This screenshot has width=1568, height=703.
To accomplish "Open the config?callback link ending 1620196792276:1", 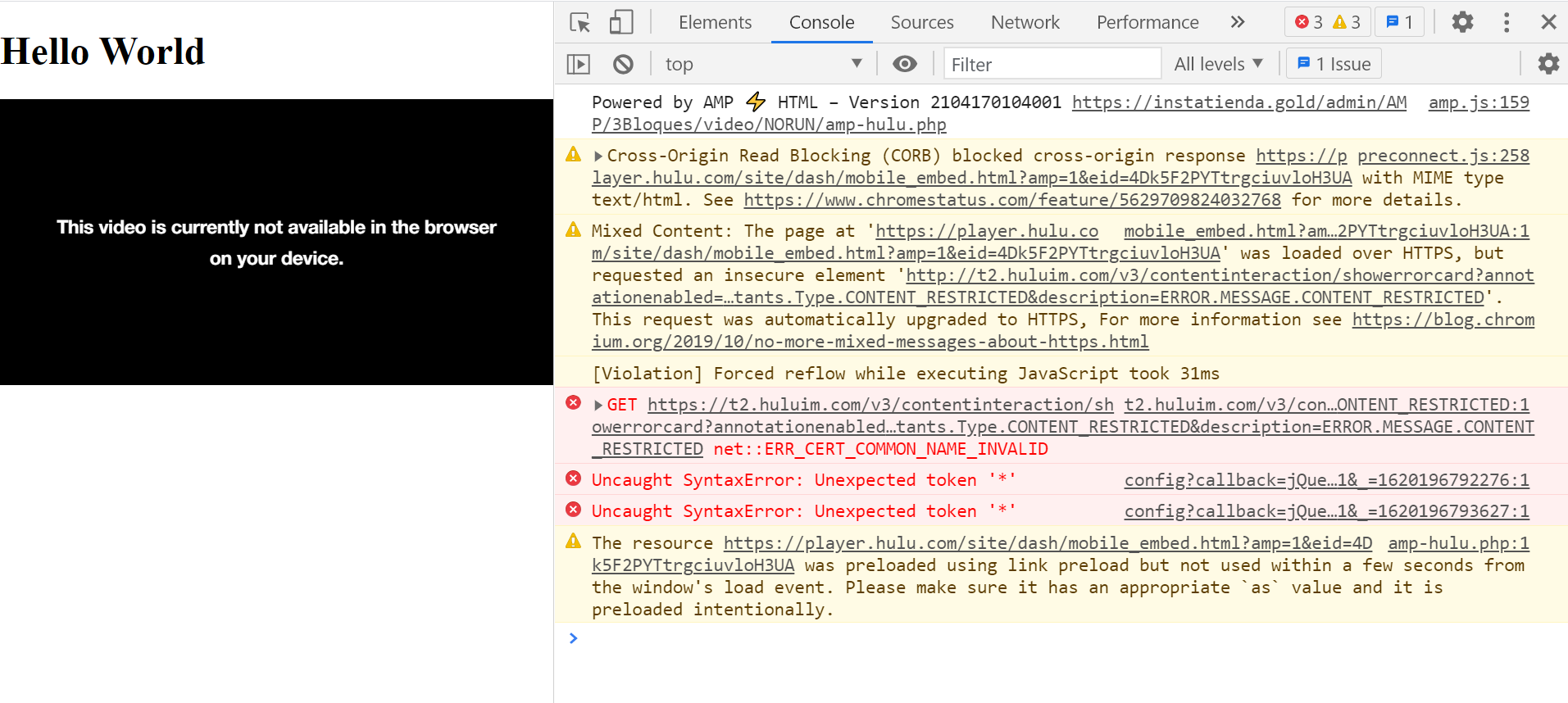I will pos(1326,480).
